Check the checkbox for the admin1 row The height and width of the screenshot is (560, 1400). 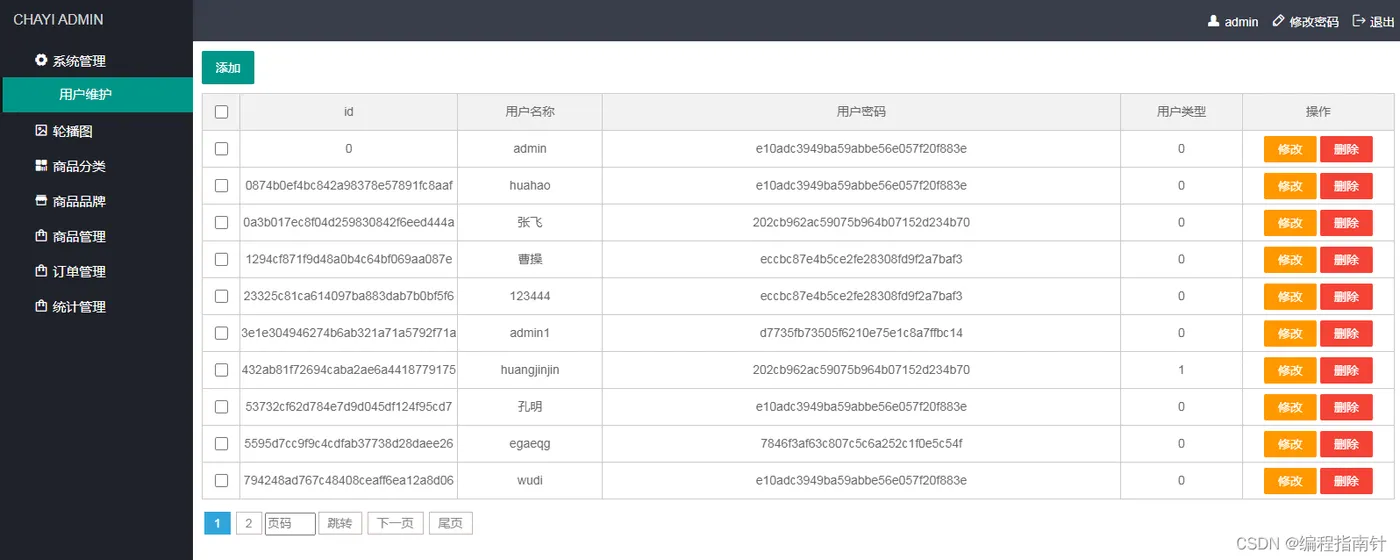(x=221, y=333)
